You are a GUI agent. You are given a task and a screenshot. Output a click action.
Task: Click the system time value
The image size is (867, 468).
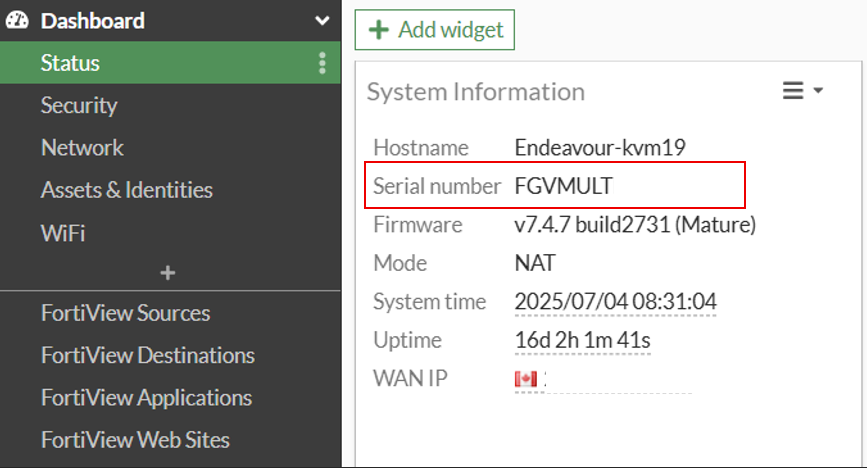615,302
